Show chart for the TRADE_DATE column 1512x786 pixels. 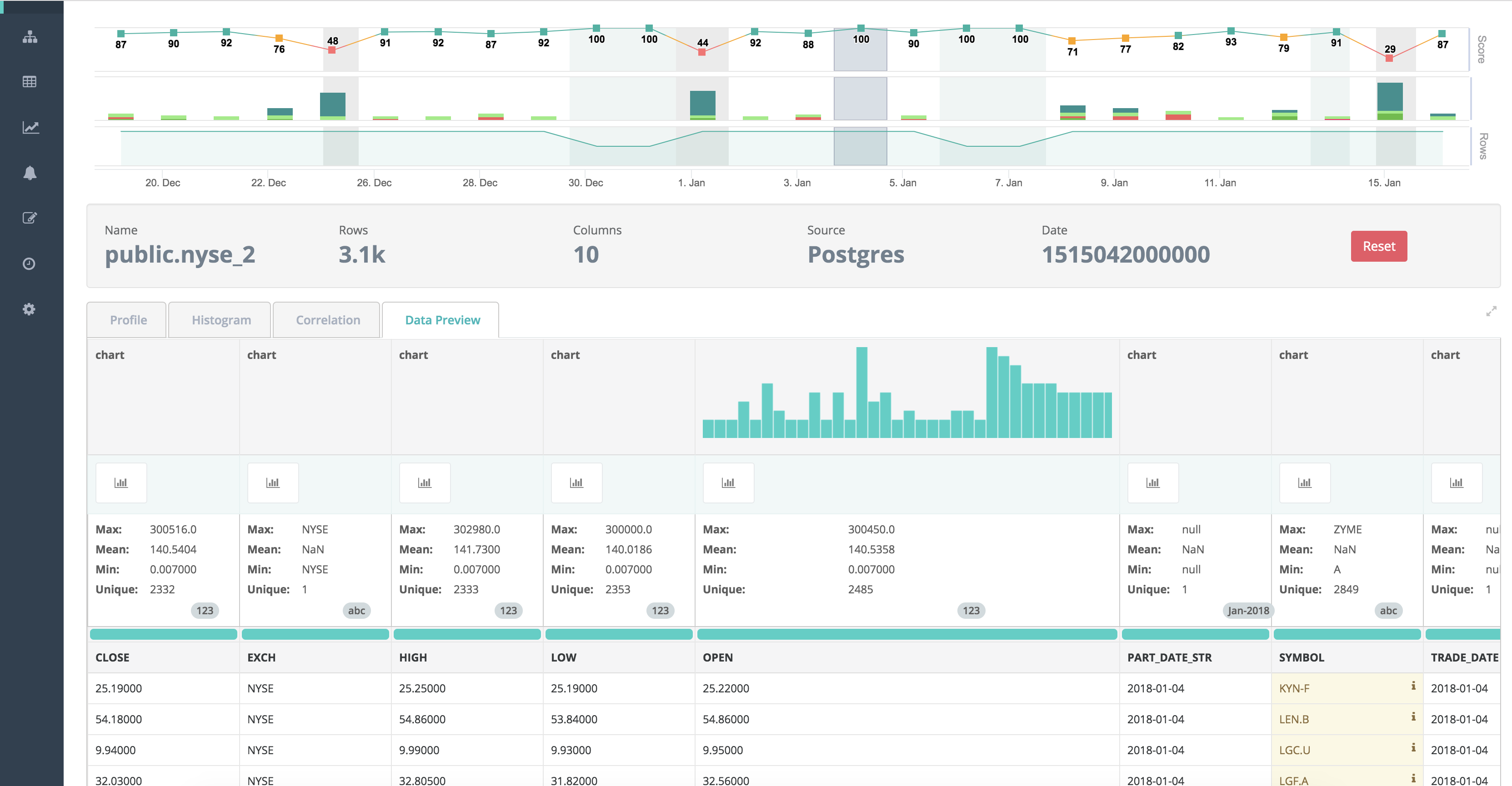coord(1456,482)
